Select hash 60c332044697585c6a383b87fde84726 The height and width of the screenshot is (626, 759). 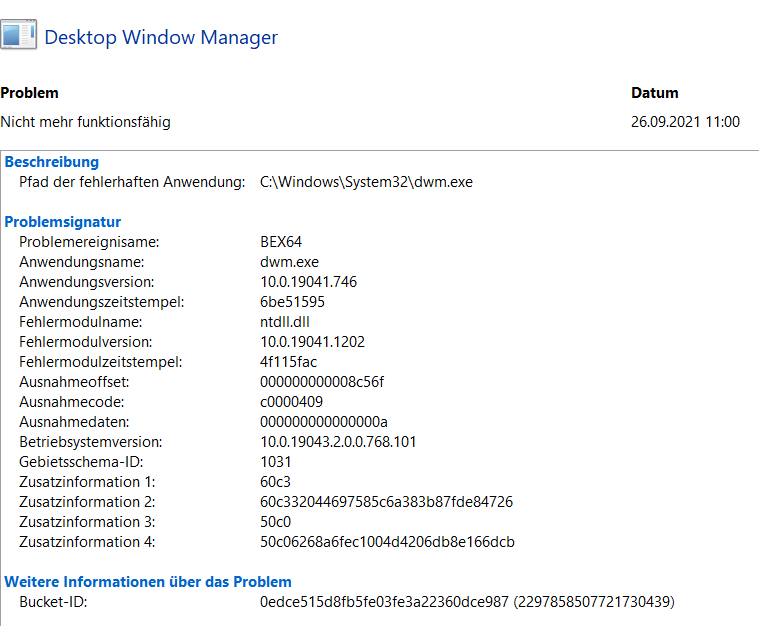386,502
